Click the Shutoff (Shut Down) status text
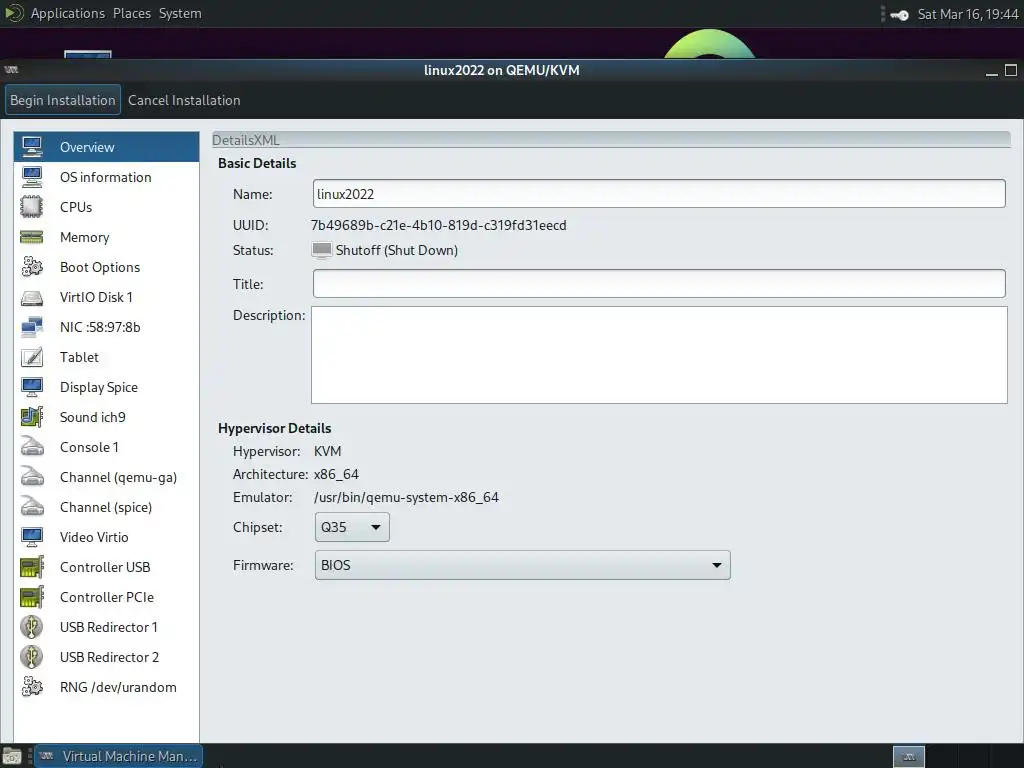 click(x=396, y=250)
